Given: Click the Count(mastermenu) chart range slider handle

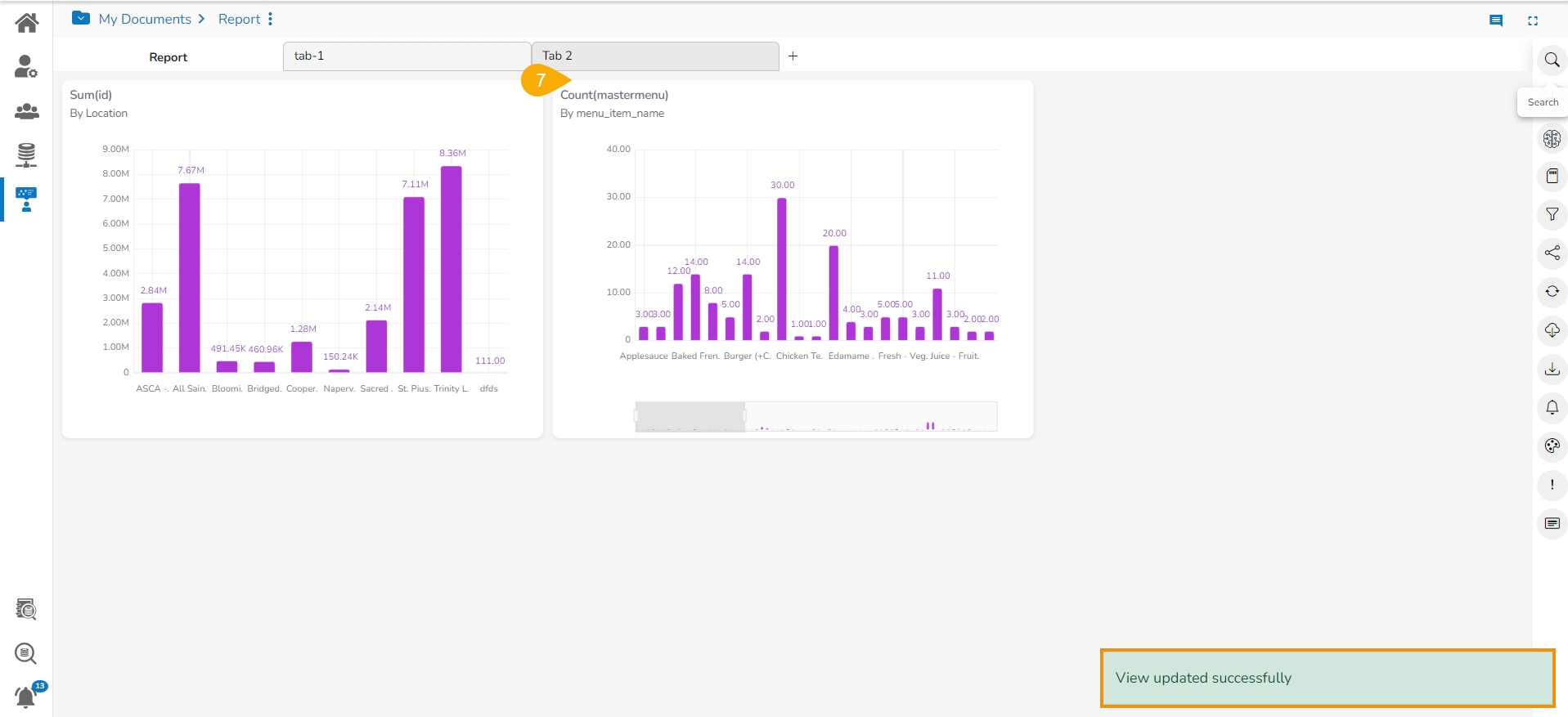Looking at the screenshot, I should coord(744,416).
